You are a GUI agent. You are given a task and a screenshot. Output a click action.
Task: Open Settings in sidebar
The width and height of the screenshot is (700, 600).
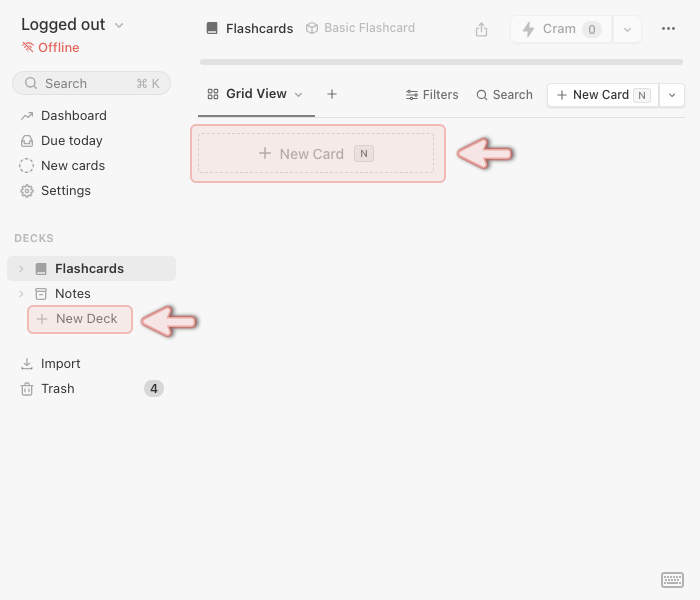65,191
